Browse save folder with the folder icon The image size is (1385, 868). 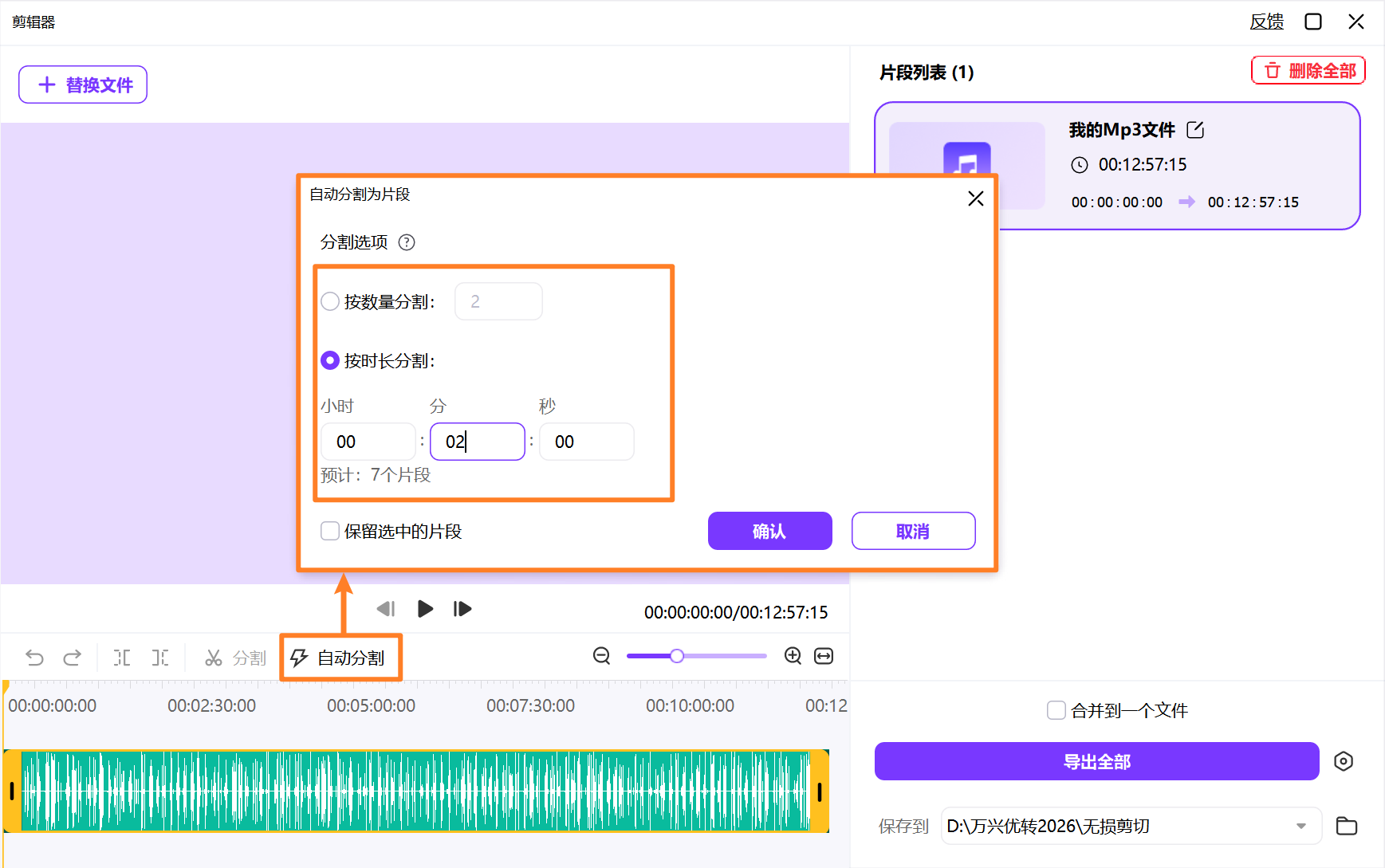1346,826
